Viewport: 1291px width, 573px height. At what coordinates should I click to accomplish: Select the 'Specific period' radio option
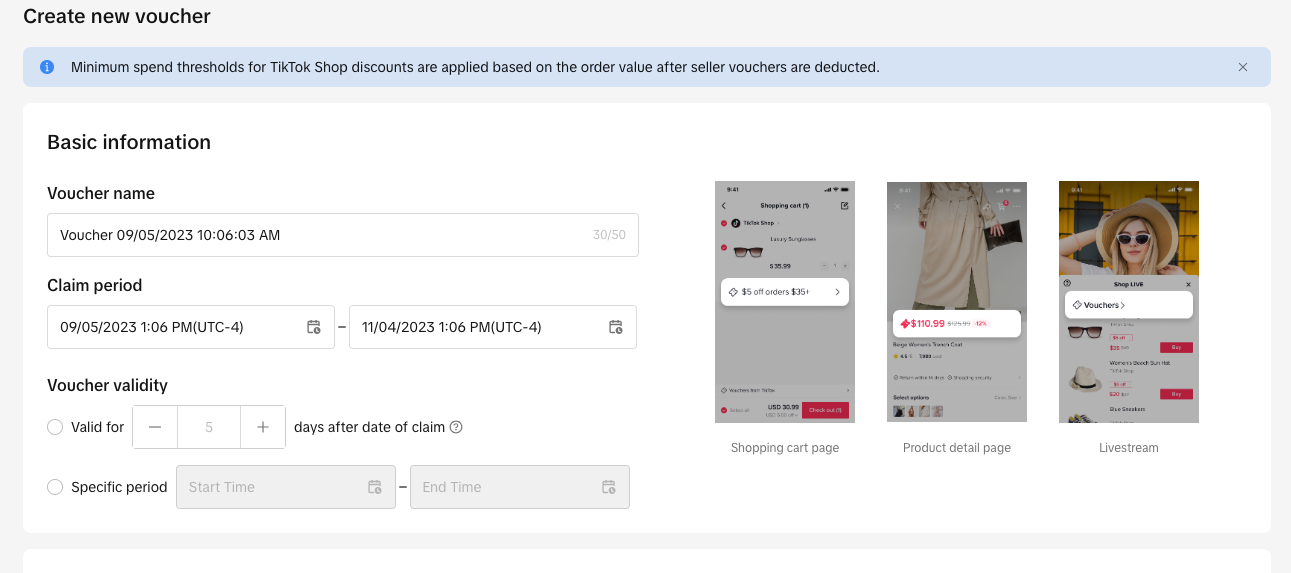(55, 487)
